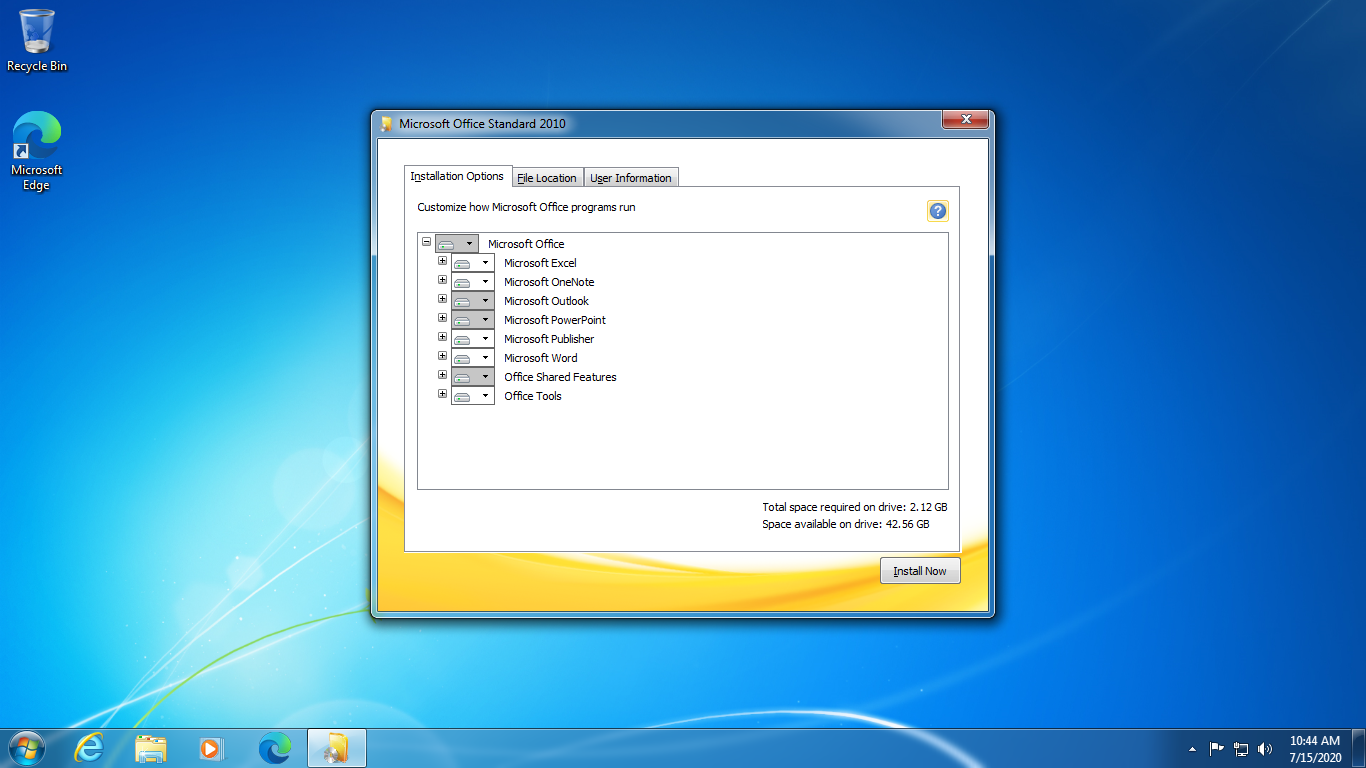Open install options dropdown for Microsoft Outlook
1366x768 pixels.
point(473,301)
